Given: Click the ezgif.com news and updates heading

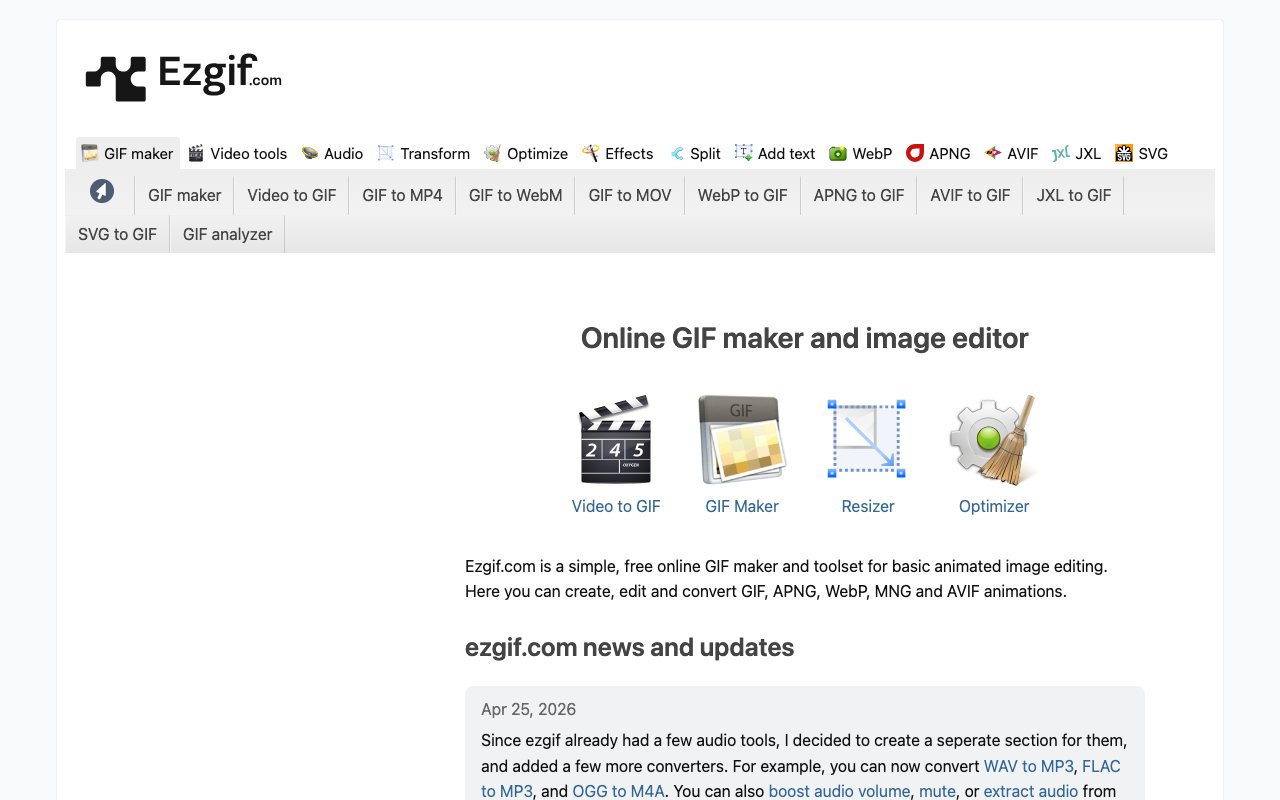Looking at the screenshot, I should 630,648.
